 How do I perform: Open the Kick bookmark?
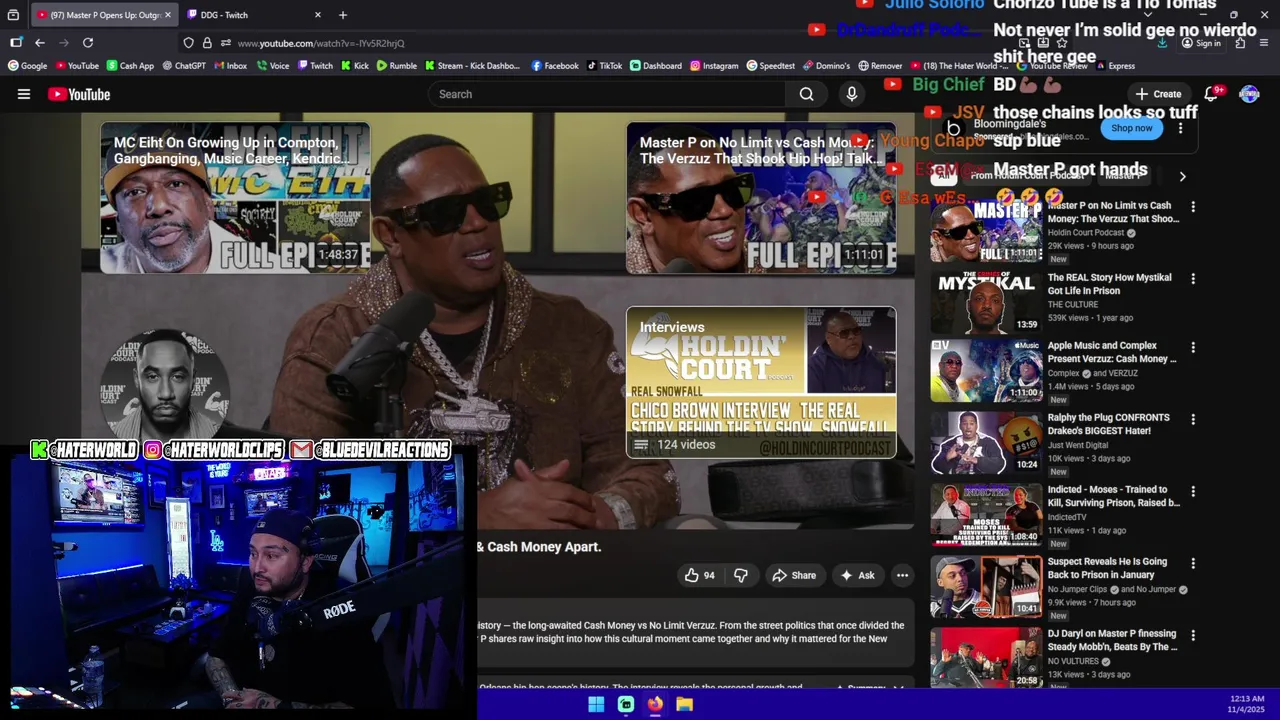tap(355, 66)
